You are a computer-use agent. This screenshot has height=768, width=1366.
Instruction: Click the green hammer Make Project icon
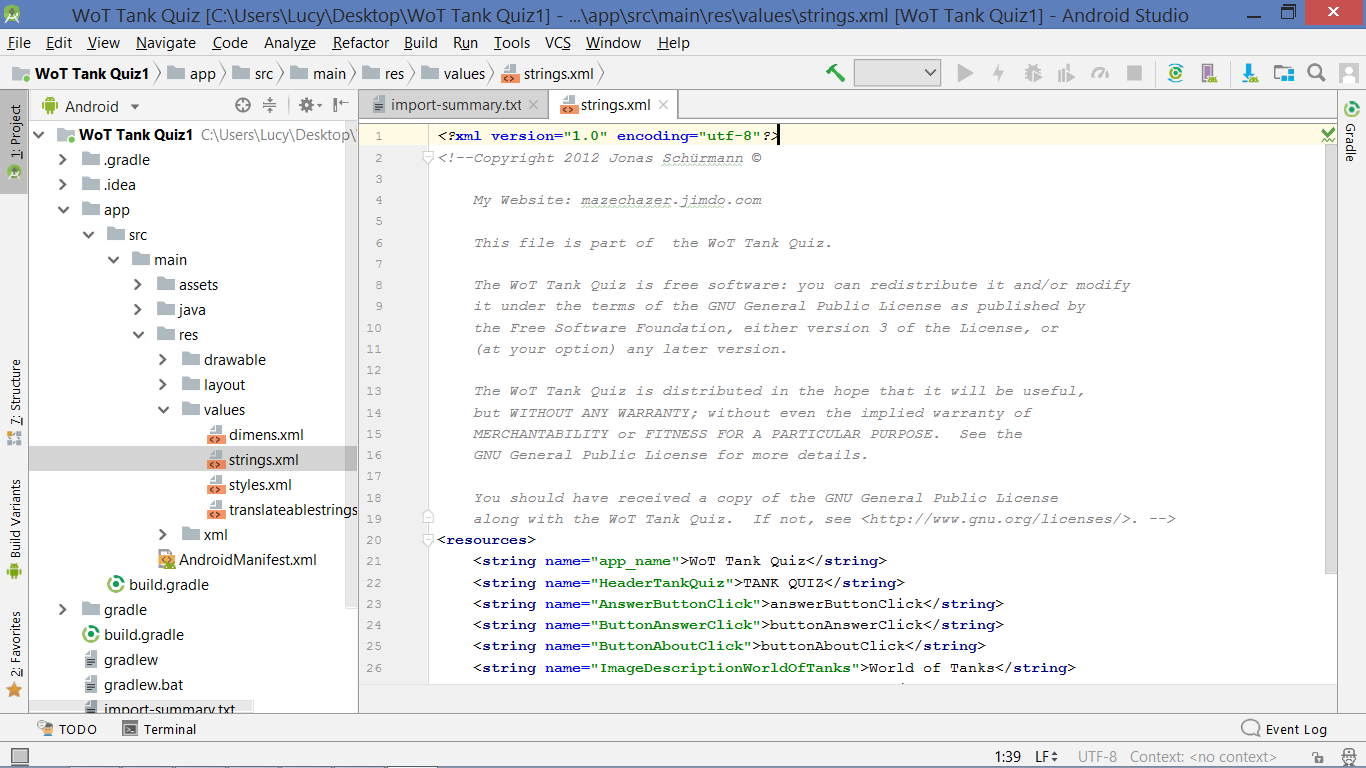pyautogui.click(x=835, y=73)
